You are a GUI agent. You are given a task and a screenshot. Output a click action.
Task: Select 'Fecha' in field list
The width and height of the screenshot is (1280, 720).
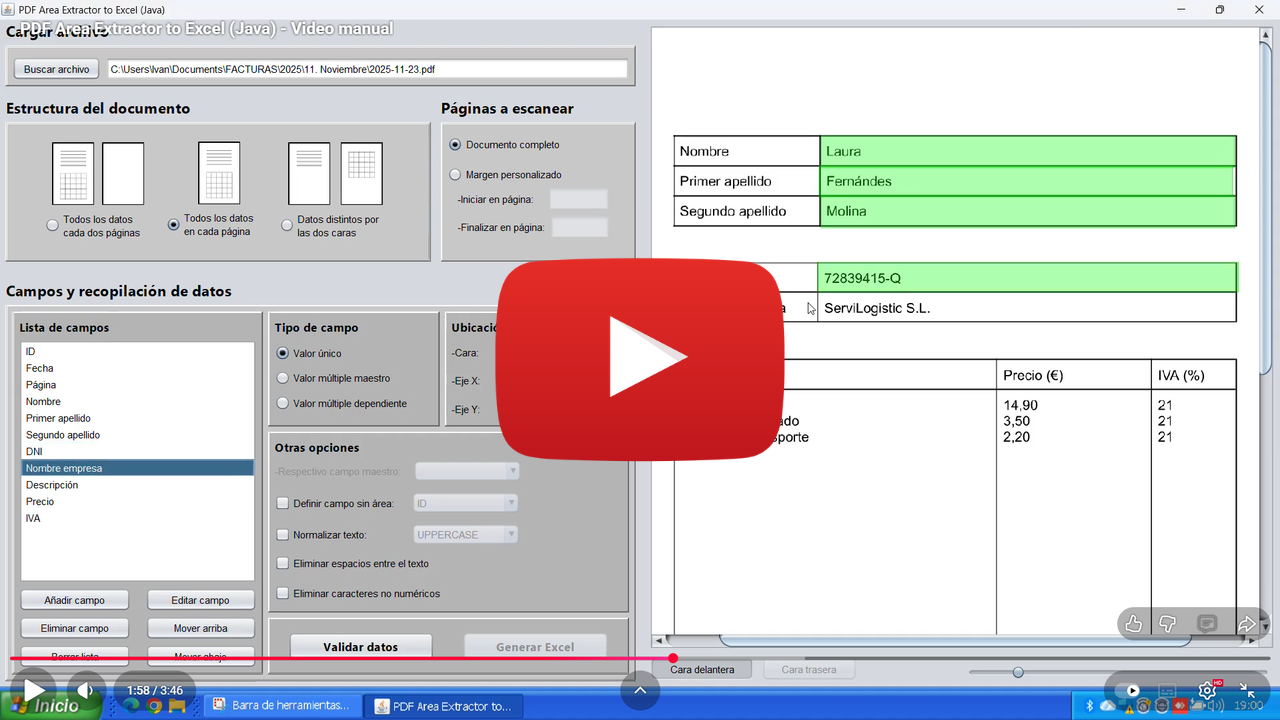pos(138,369)
